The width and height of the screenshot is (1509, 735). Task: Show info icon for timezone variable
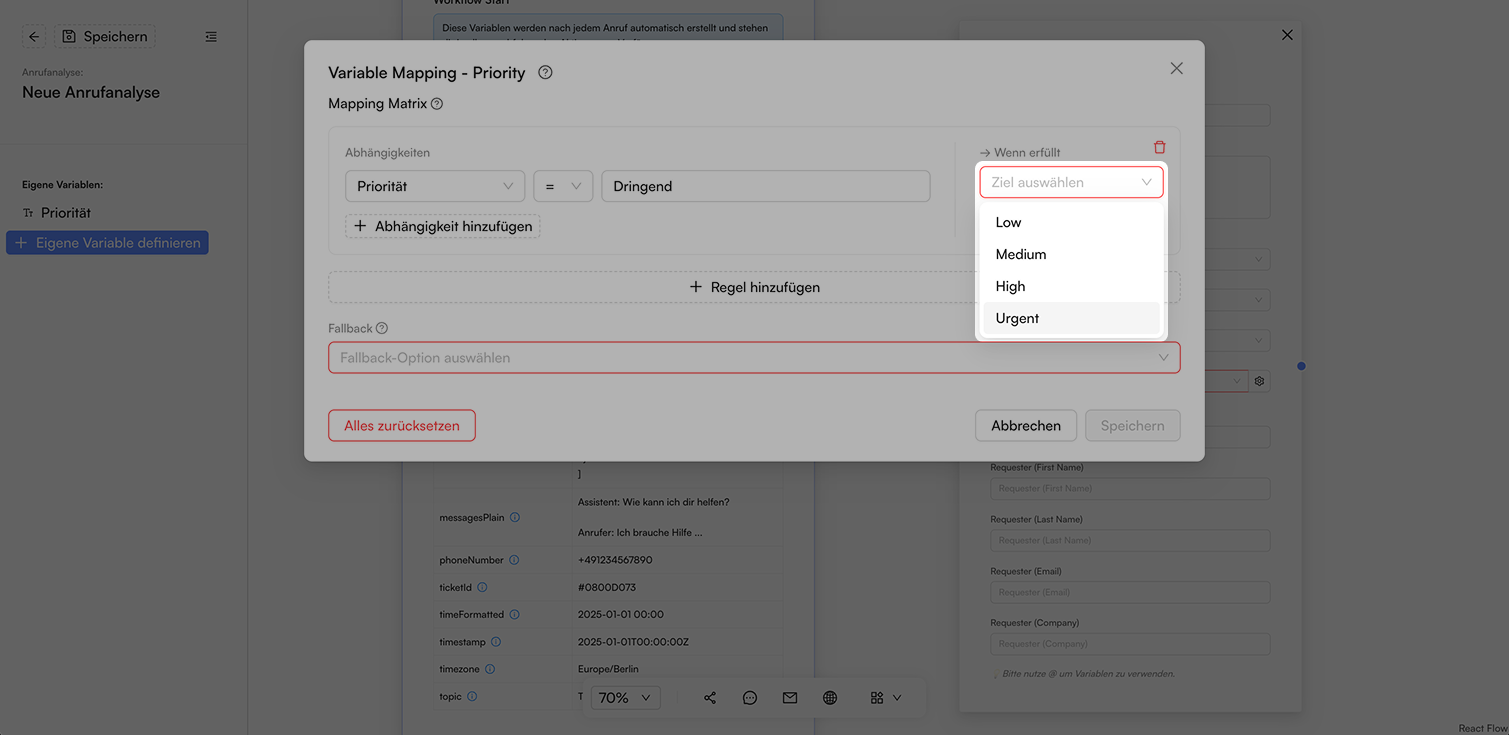pyautogui.click(x=490, y=669)
